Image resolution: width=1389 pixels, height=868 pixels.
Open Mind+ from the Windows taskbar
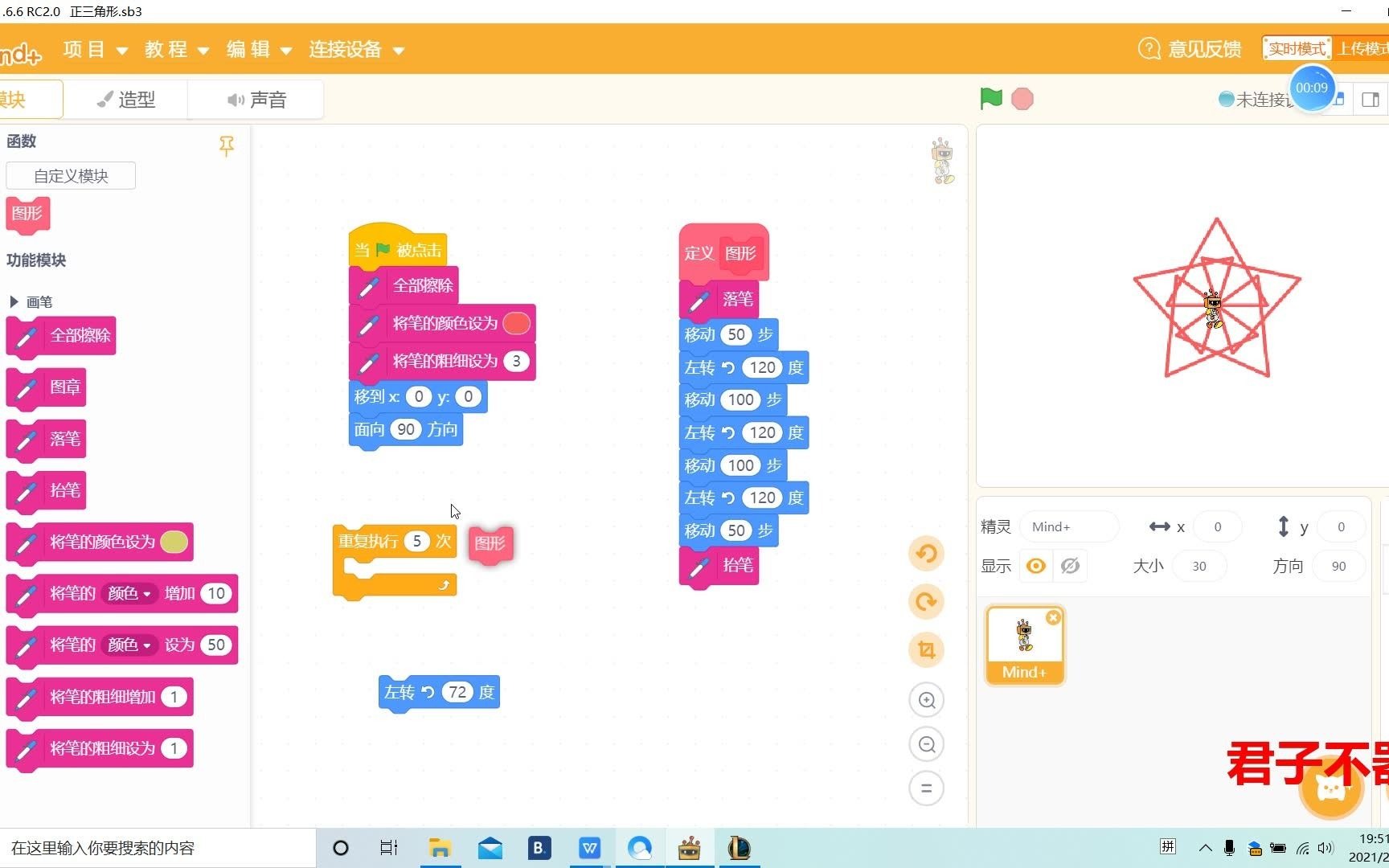pyautogui.click(x=690, y=848)
